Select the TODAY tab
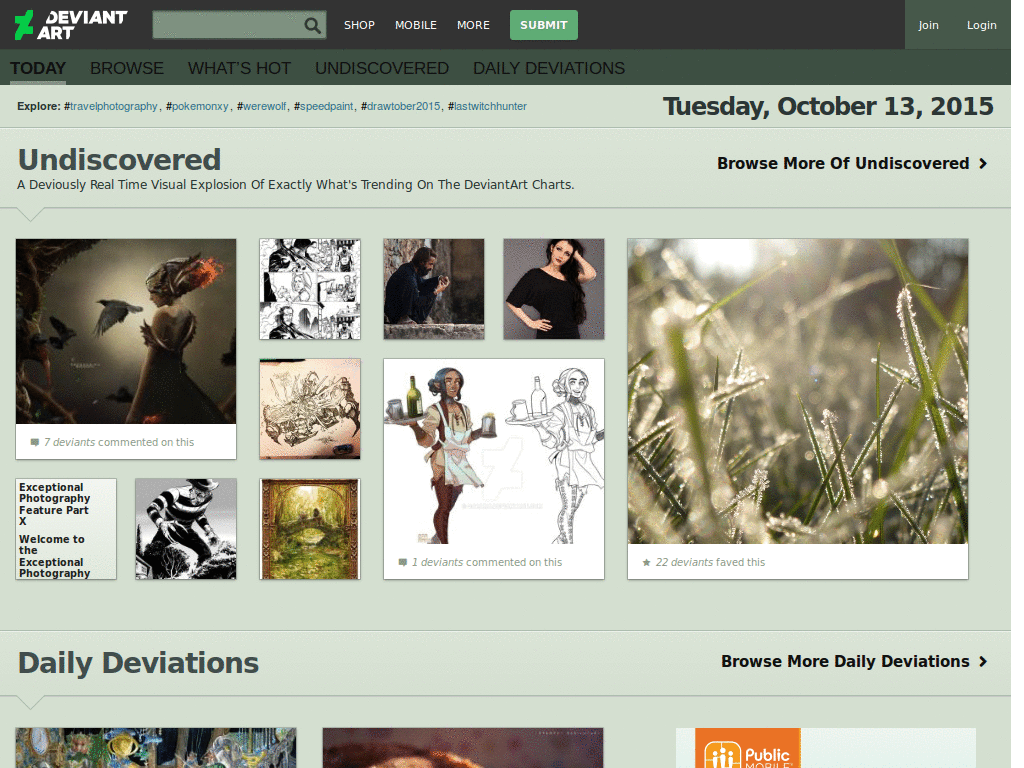Image resolution: width=1024 pixels, height=768 pixels. click(38, 68)
